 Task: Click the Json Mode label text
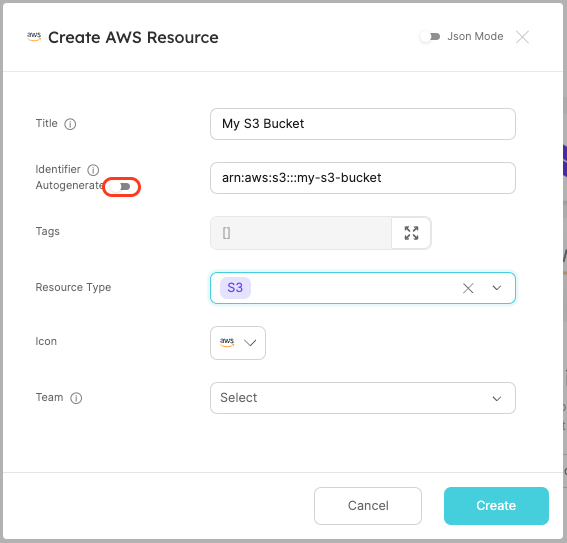(x=475, y=37)
